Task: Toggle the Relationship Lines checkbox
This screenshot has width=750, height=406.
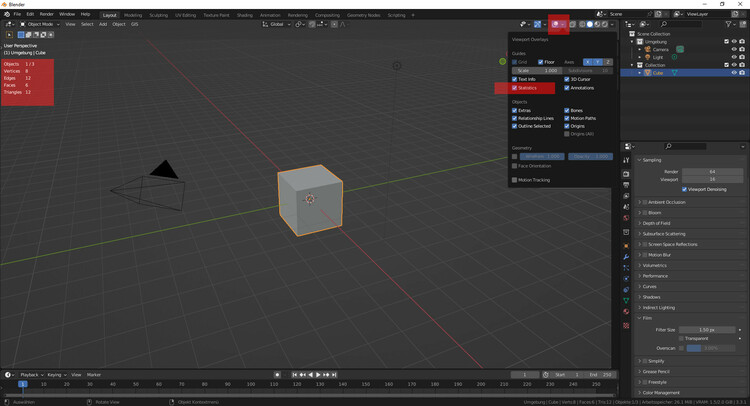Action: pyautogui.click(x=515, y=119)
